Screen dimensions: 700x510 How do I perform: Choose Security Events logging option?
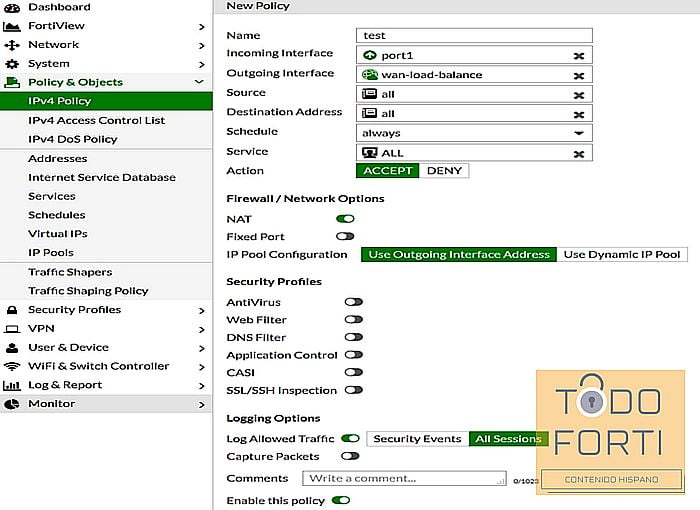coord(417,438)
